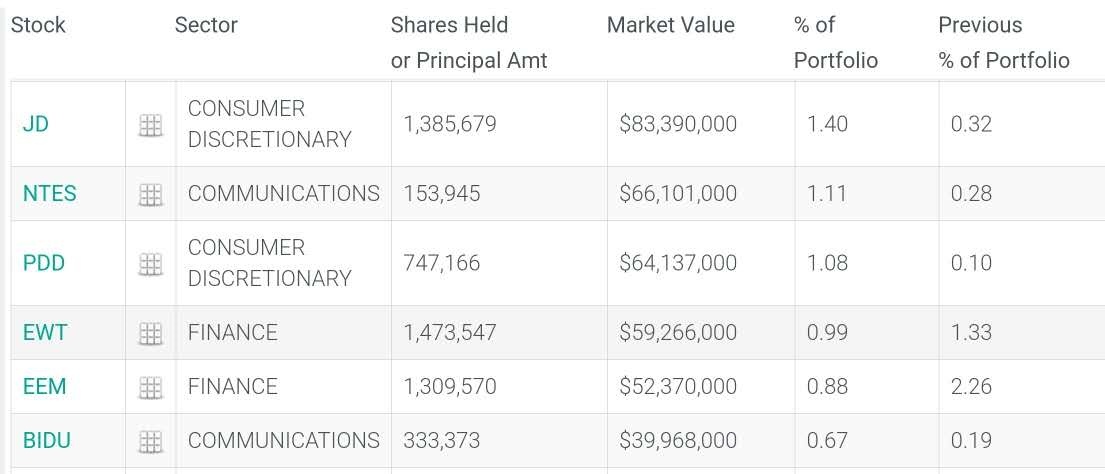Open the EEM stock link

(x=45, y=387)
